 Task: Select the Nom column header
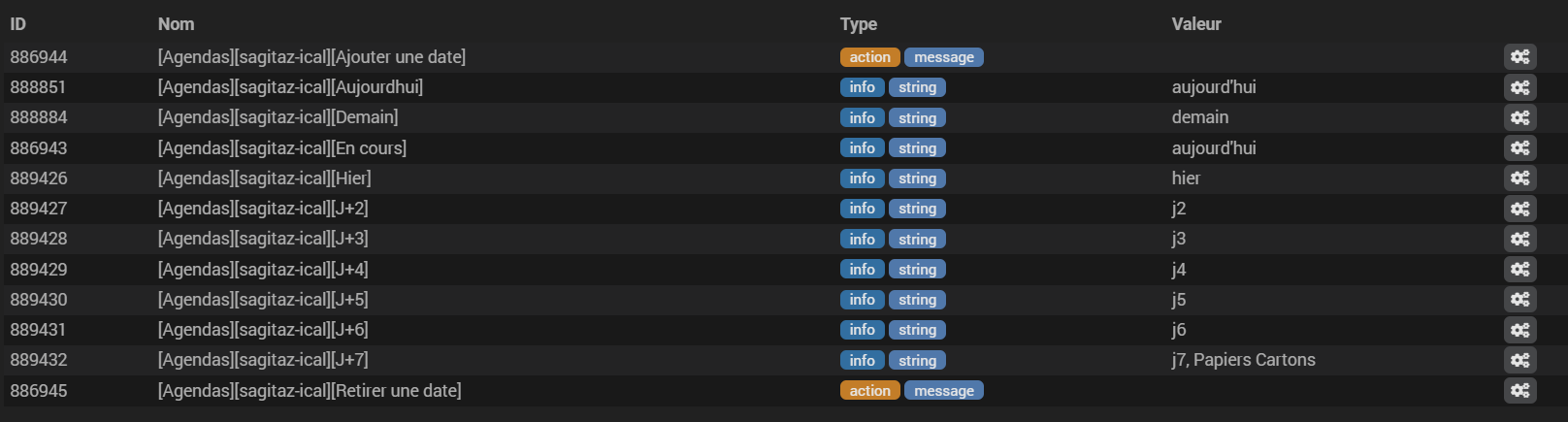click(x=177, y=24)
